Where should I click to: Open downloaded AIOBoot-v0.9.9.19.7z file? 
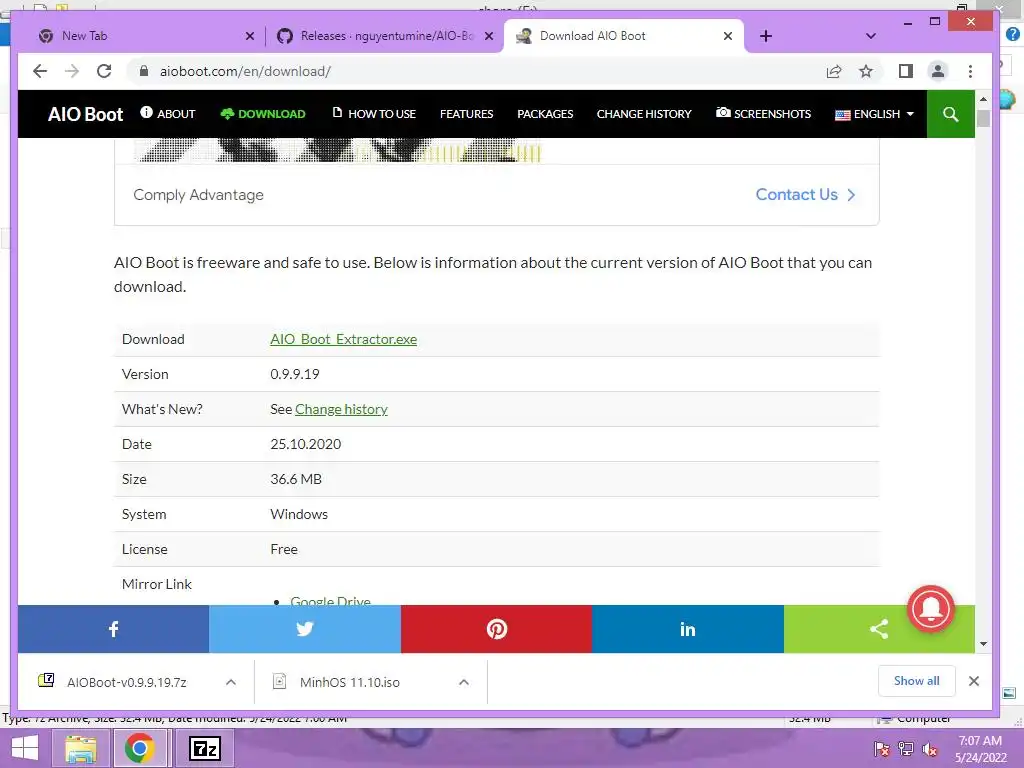(127, 682)
